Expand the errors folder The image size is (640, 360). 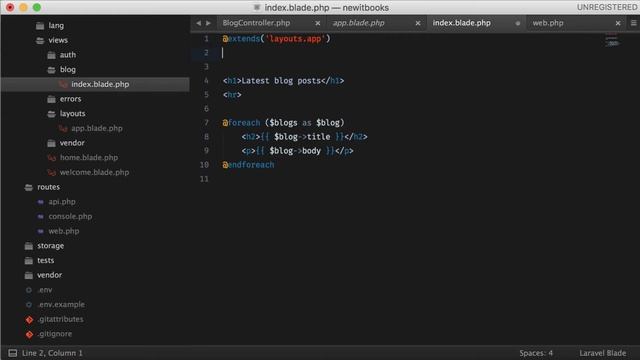tap(70, 99)
